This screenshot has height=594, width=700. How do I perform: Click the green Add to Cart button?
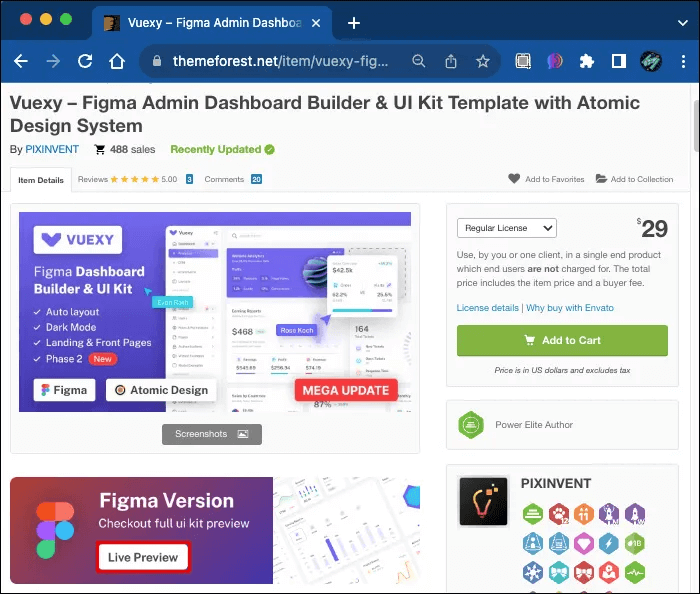coord(562,341)
